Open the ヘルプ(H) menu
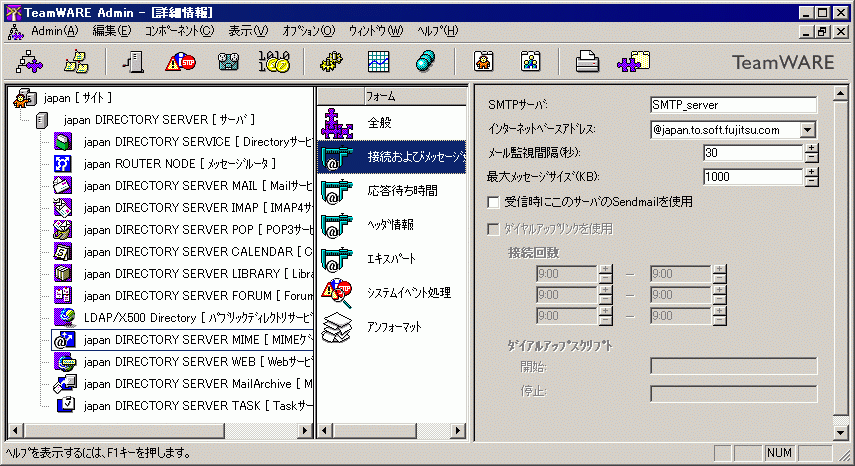The width and height of the screenshot is (855, 466). [437, 31]
